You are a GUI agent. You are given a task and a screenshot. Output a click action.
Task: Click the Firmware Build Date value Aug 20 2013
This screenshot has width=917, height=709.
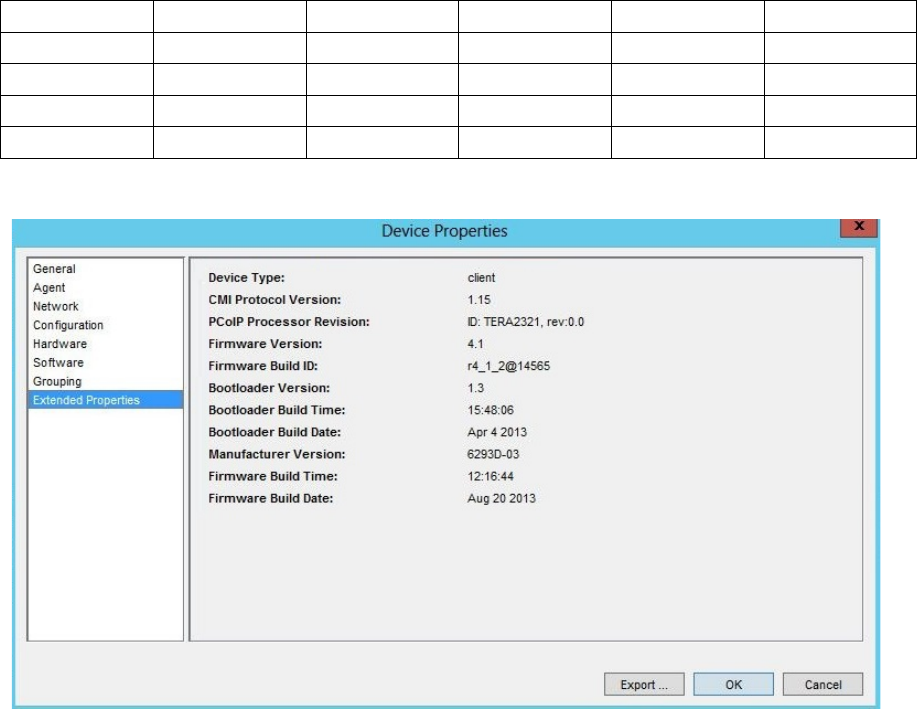tap(494, 498)
